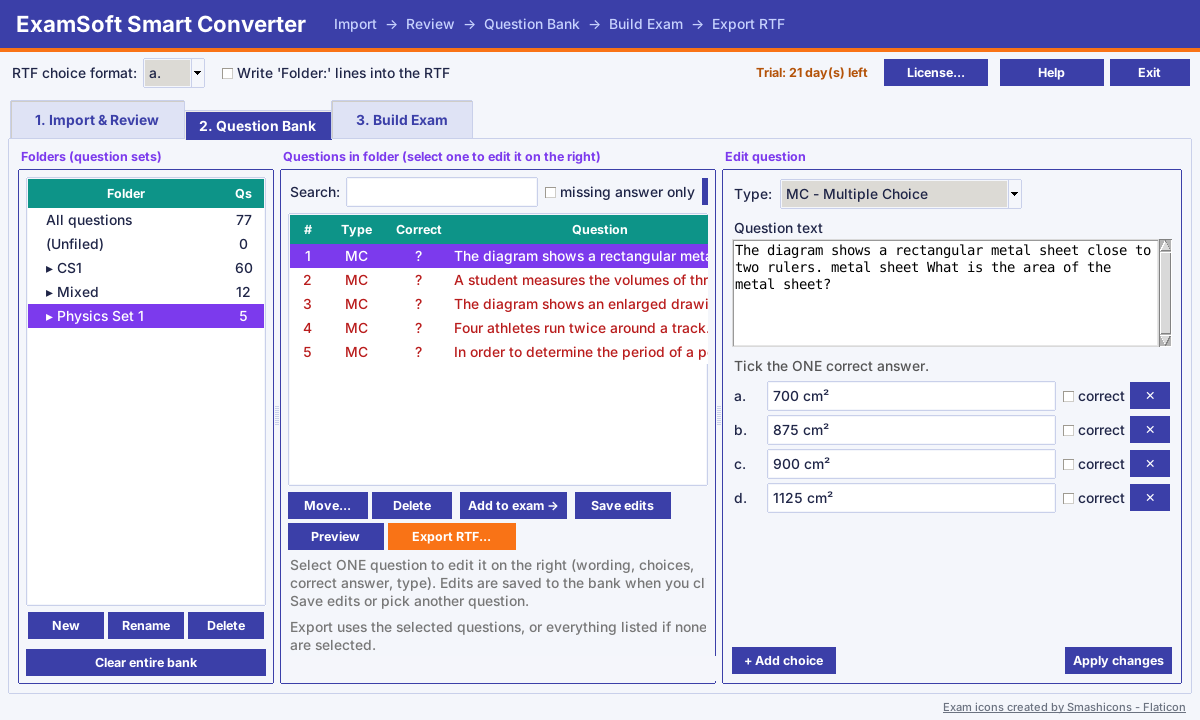
Task: Remove choice d. 1125 cm² with its × button
Action: pyautogui.click(x=1150, y=498)
